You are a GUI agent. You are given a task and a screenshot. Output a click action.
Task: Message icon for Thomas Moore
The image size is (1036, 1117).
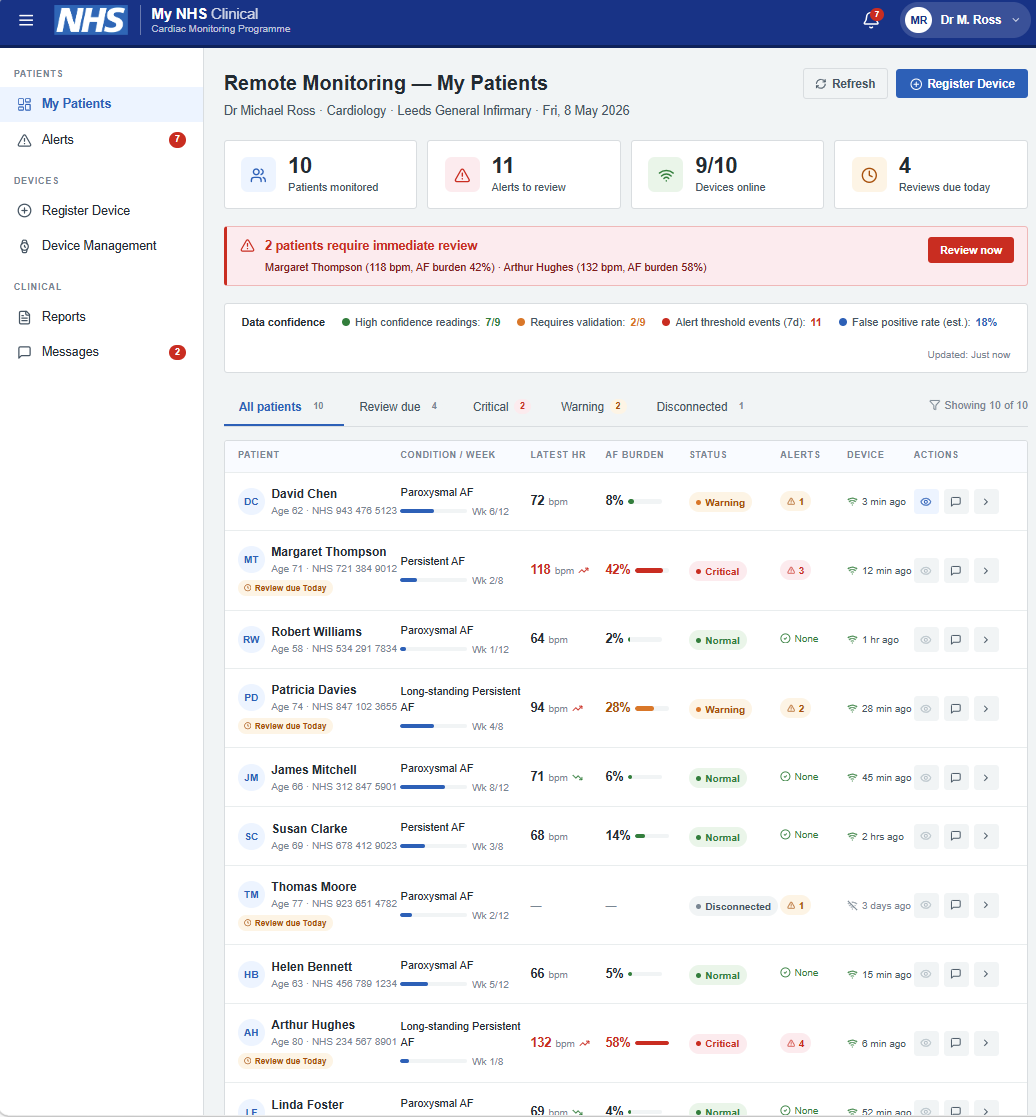click(x=956, y=905)
